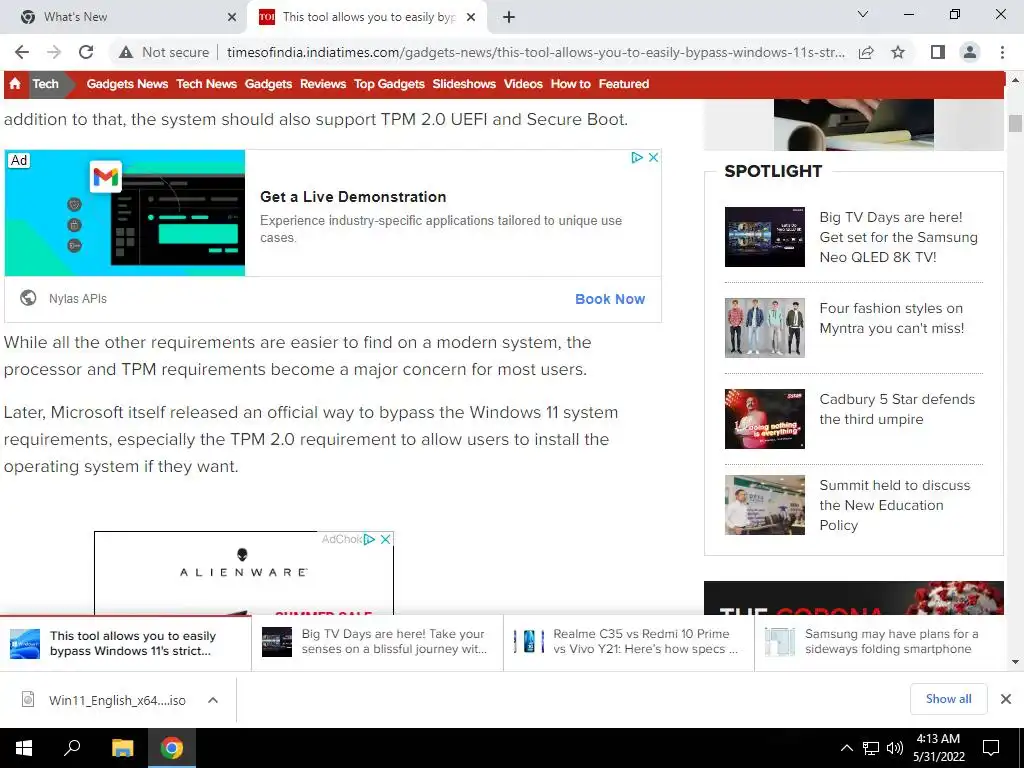Click the page scrollbar down arrow
Image resolution: width=1024 pixels, height=768 pixels.
(1015, 662)
